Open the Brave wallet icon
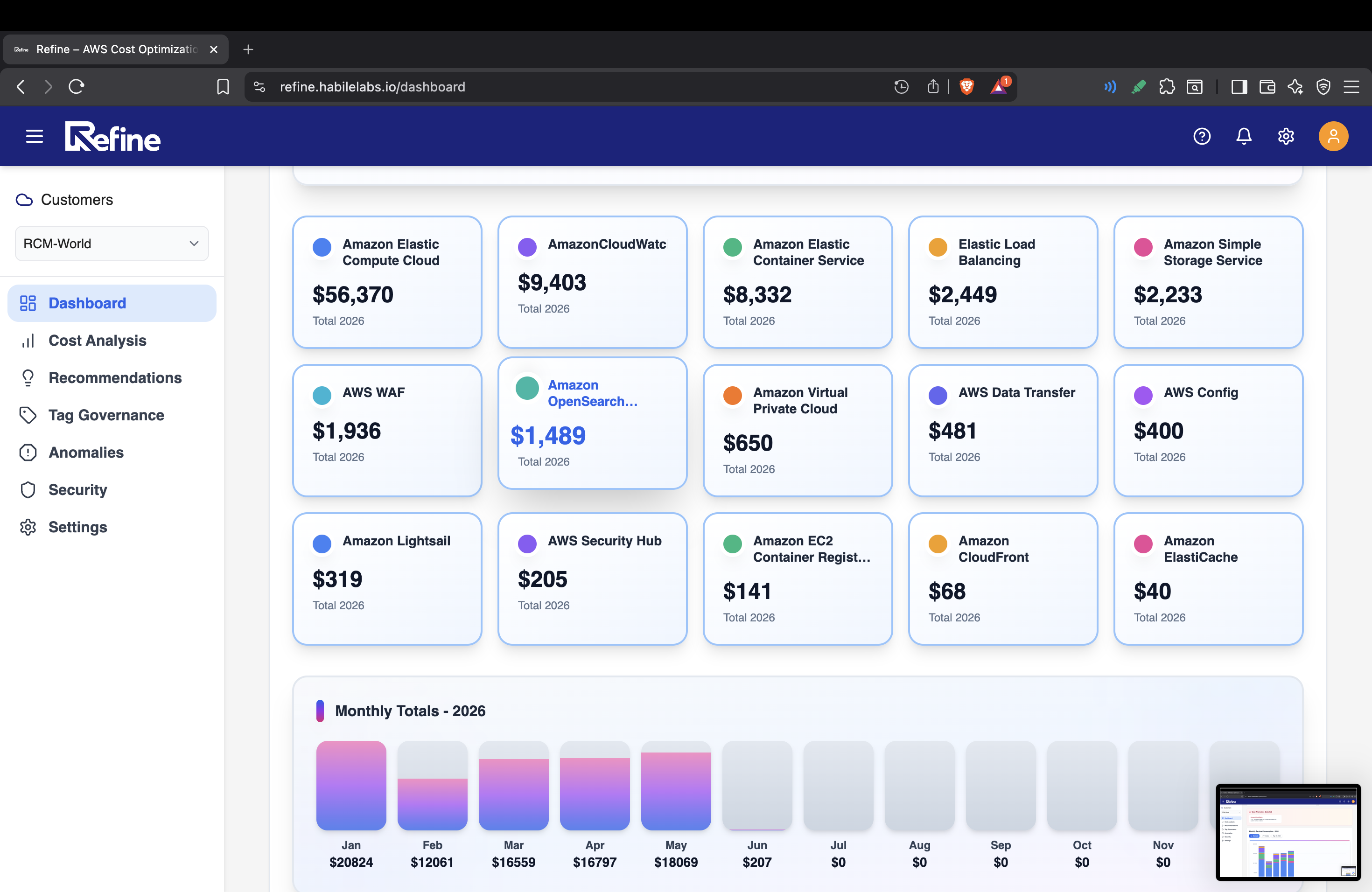 click(x=1267, y=87)
